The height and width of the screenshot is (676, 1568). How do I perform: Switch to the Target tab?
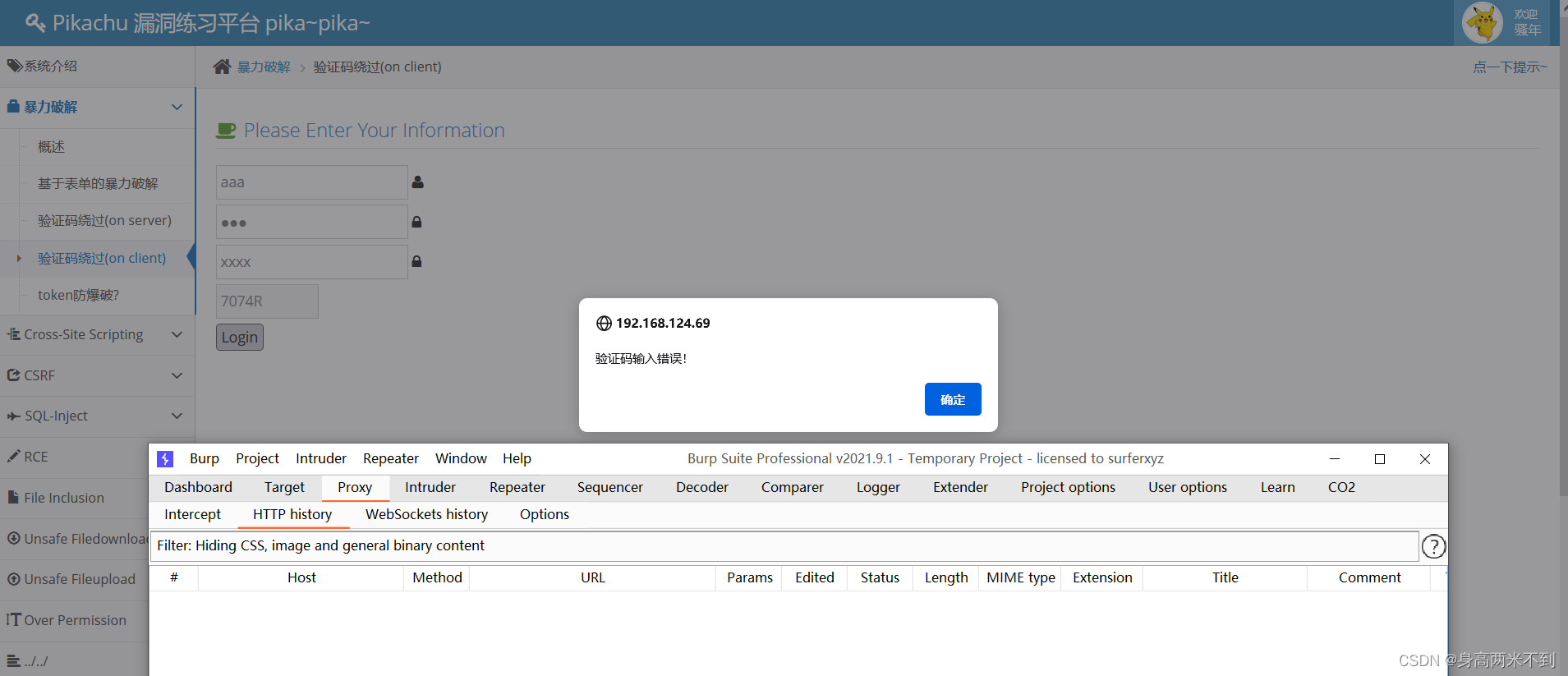tap(284, 487)
